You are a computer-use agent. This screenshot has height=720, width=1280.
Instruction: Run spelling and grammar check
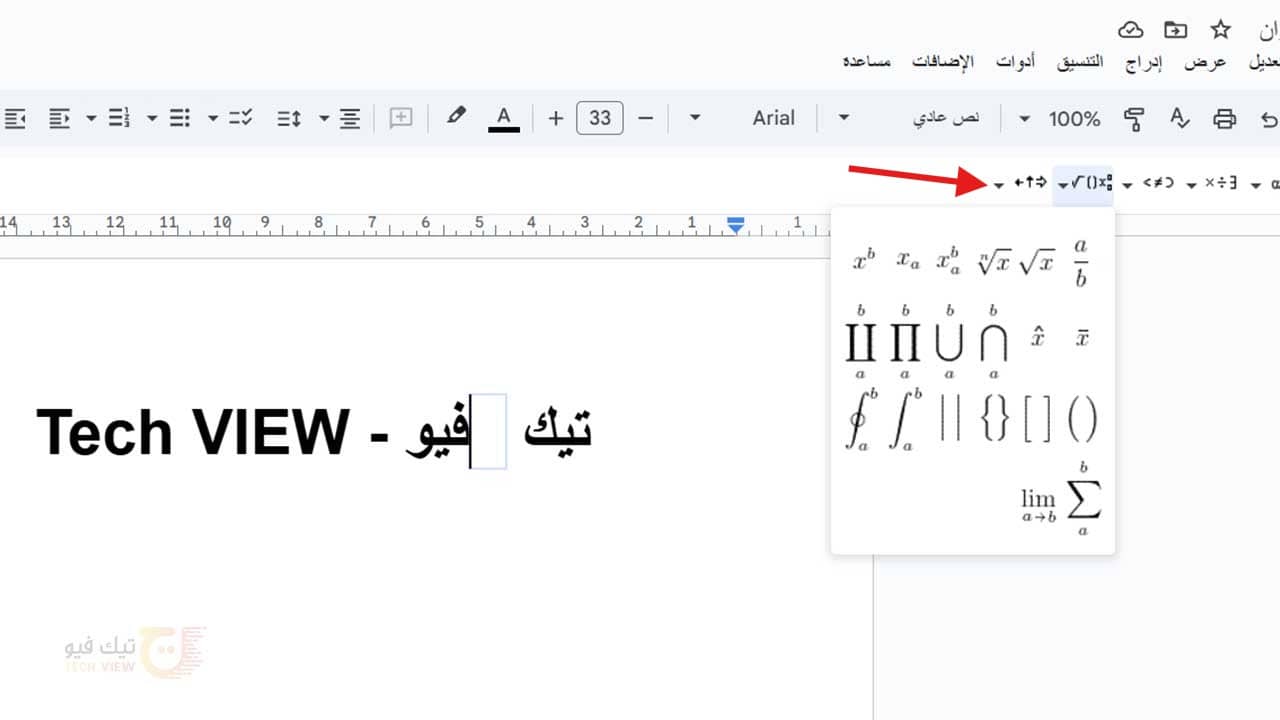pyautogui.click(x=1180, y=119)
